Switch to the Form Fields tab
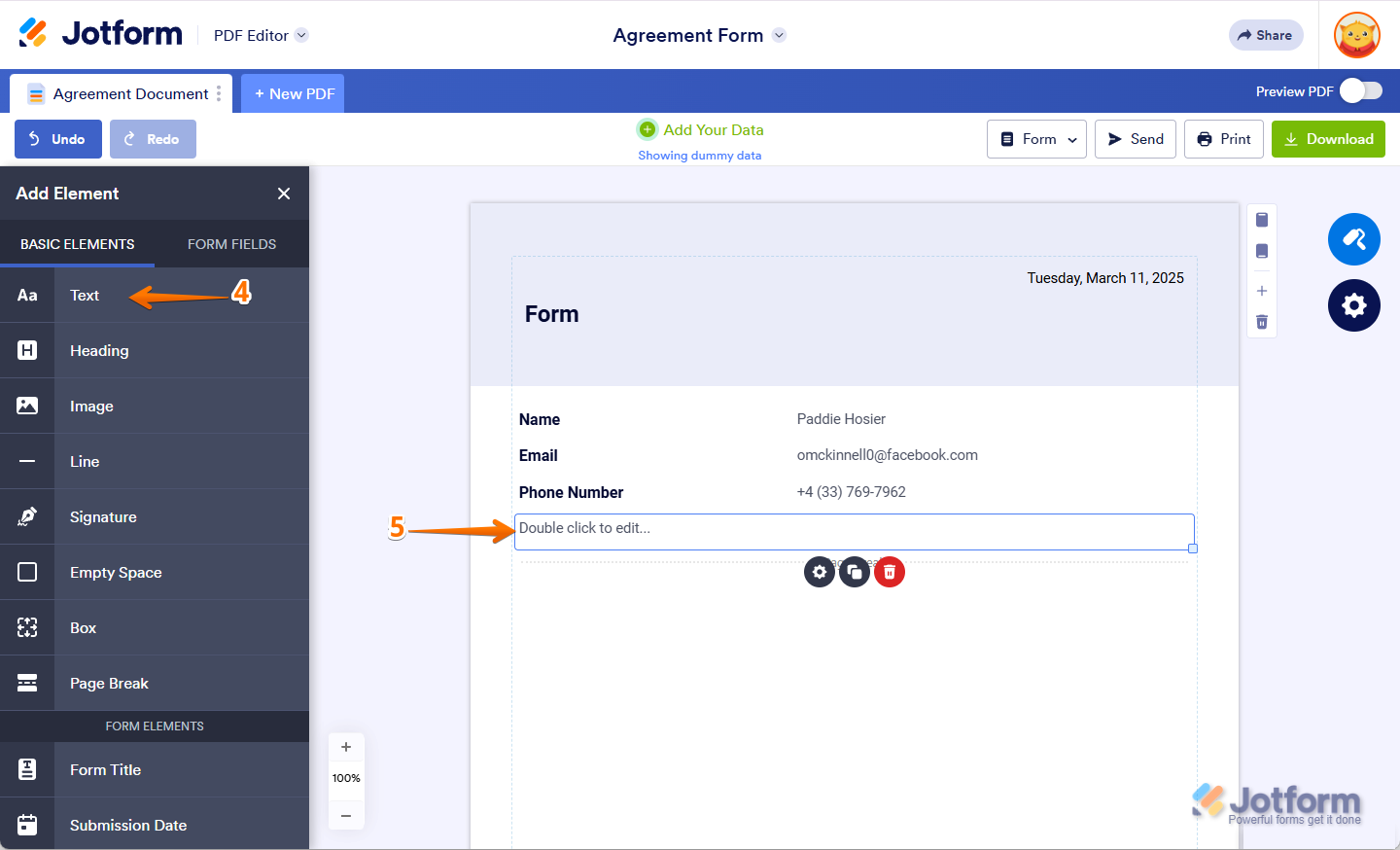 click(x=231, y=244)
